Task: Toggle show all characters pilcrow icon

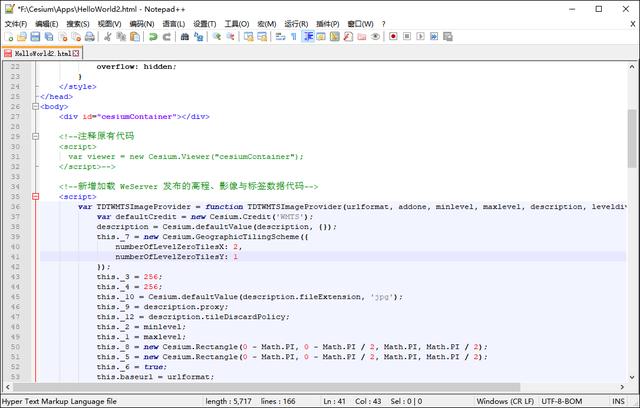Action: [294, 37]
